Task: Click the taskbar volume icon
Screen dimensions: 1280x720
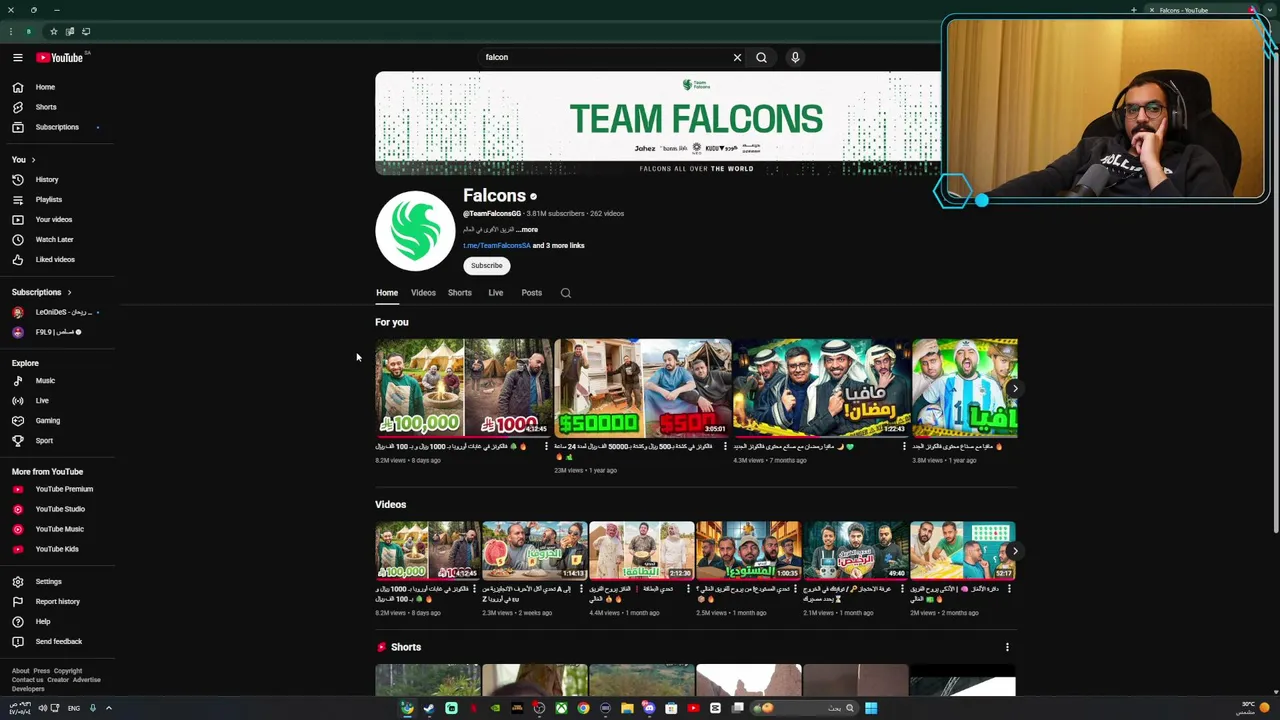Action: 42,708
